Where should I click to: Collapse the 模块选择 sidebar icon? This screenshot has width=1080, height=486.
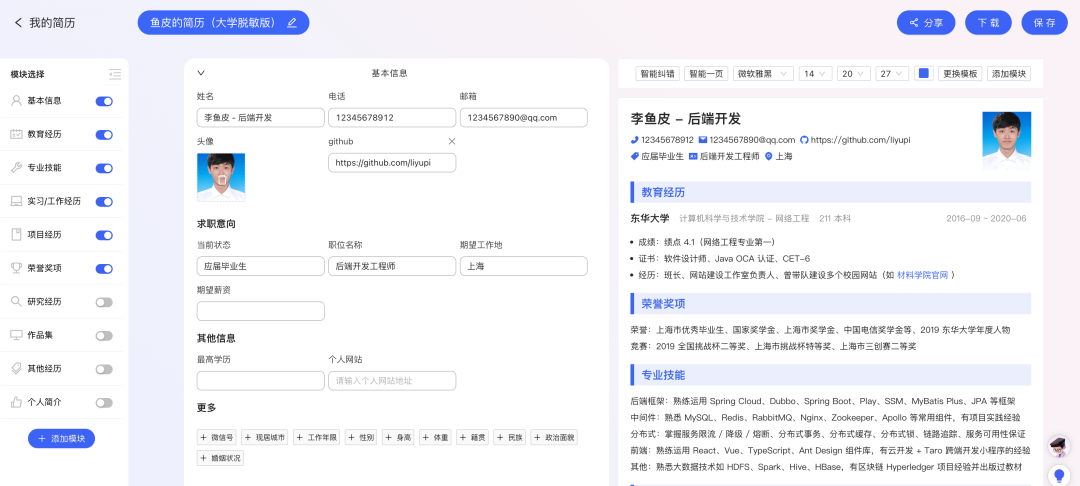coord(115,74)
